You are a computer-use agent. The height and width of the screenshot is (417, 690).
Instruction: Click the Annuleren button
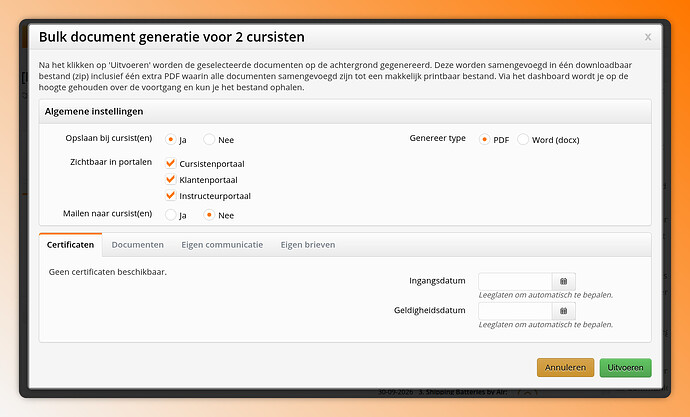click(565, 367)
